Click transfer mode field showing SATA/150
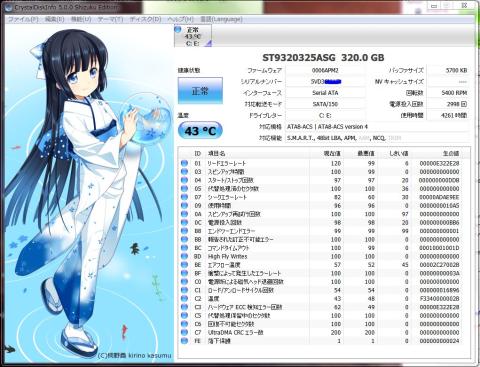The height and width of the screenshot is (367, 480). coord(325,104)
